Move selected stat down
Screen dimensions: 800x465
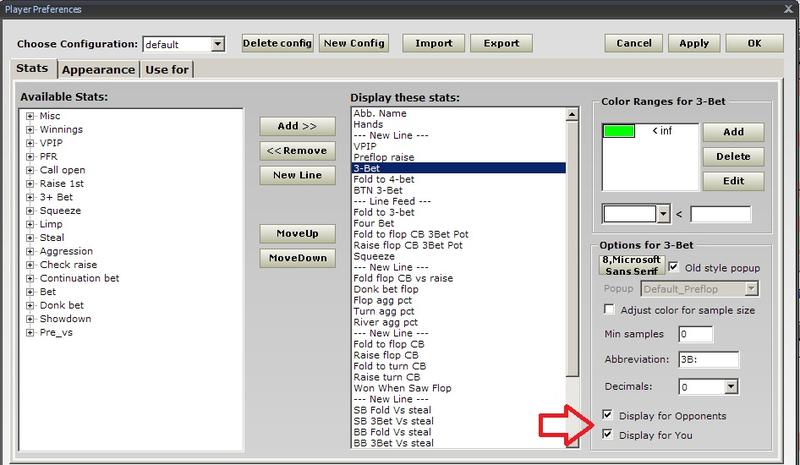tap(297, 258)
